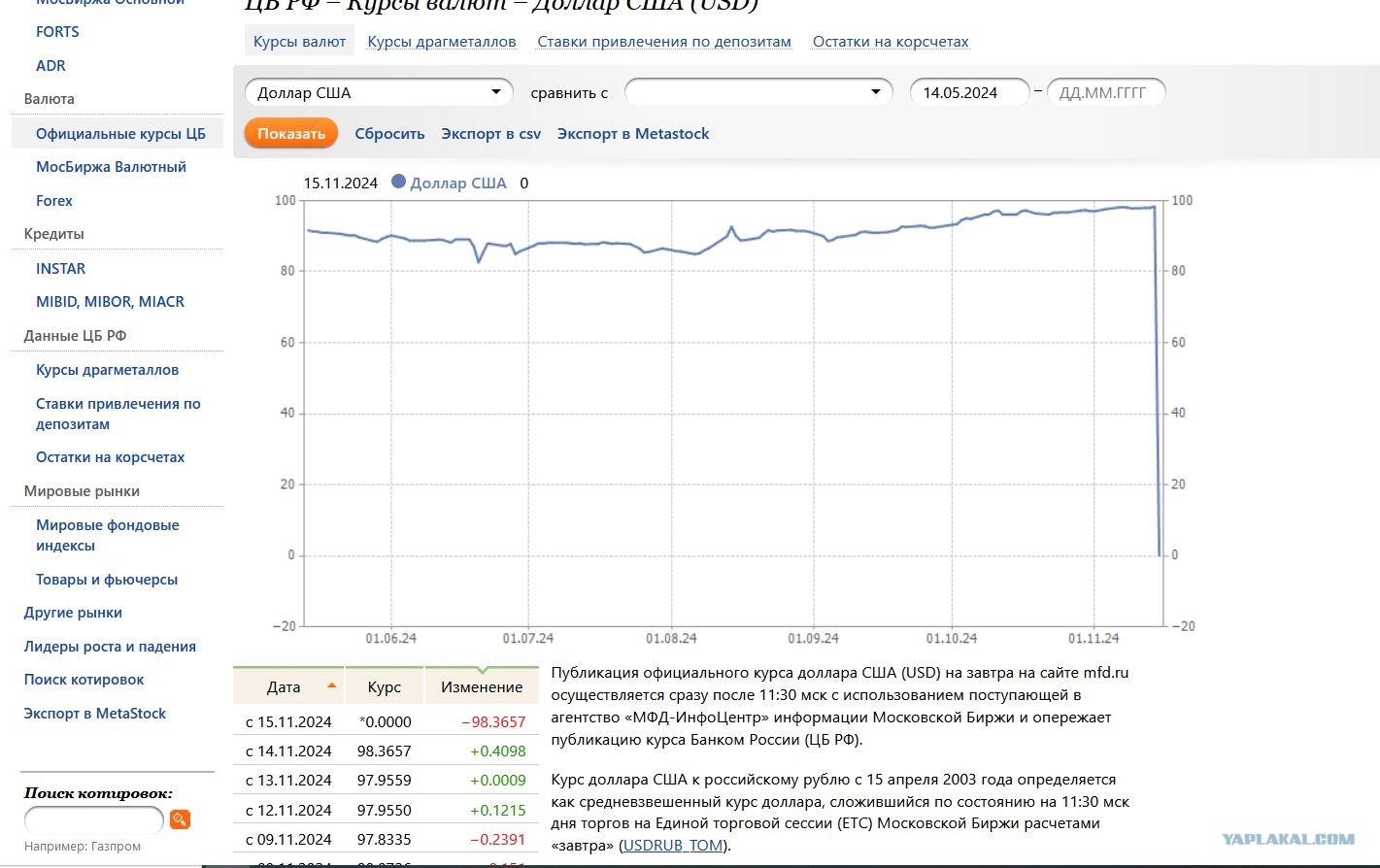Click rate value 97.8335

click(x=384, y=840)
